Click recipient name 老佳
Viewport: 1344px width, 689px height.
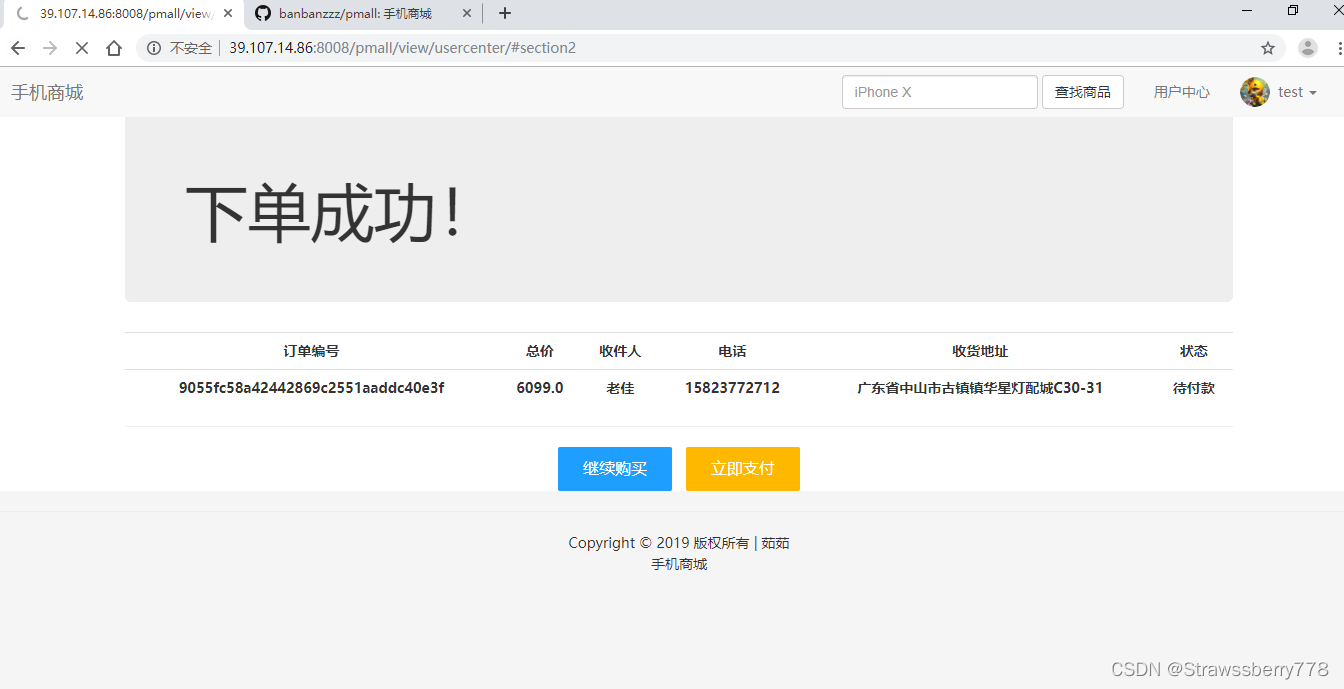(620, 388)
